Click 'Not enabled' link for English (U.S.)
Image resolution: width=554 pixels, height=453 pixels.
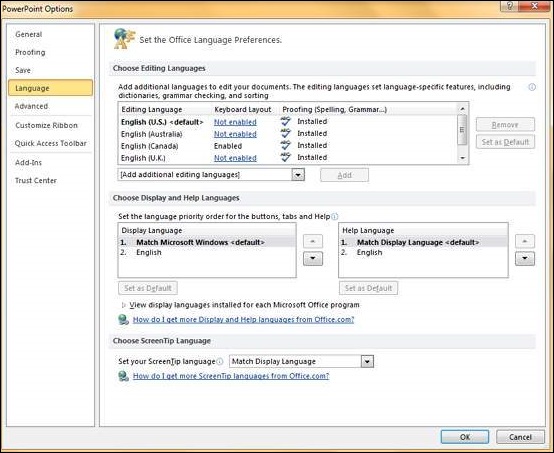(235, 122)
